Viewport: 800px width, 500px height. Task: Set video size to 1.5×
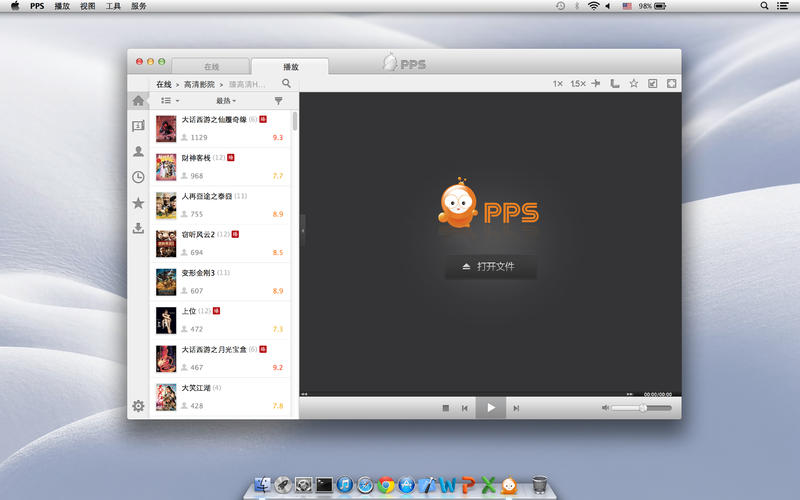click(578, 84)
